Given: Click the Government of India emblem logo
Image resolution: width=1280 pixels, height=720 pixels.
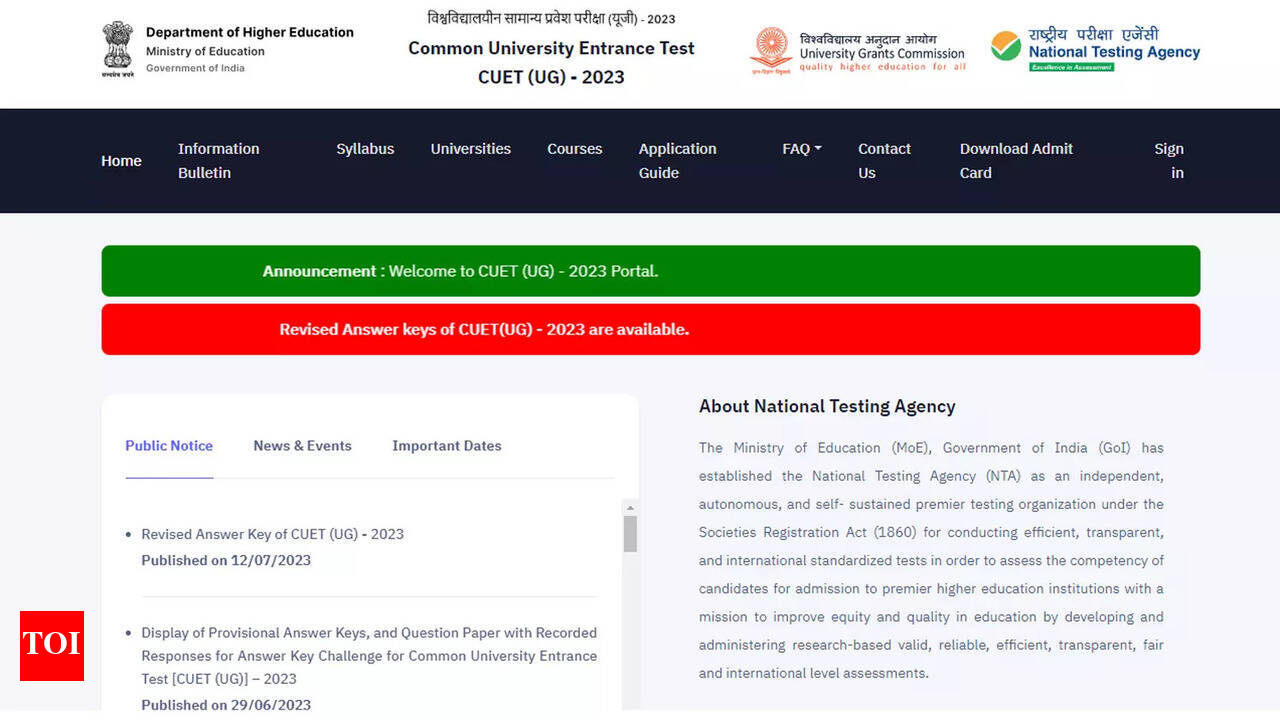Looking at the screenshot, I should click(x=117, y=48).
